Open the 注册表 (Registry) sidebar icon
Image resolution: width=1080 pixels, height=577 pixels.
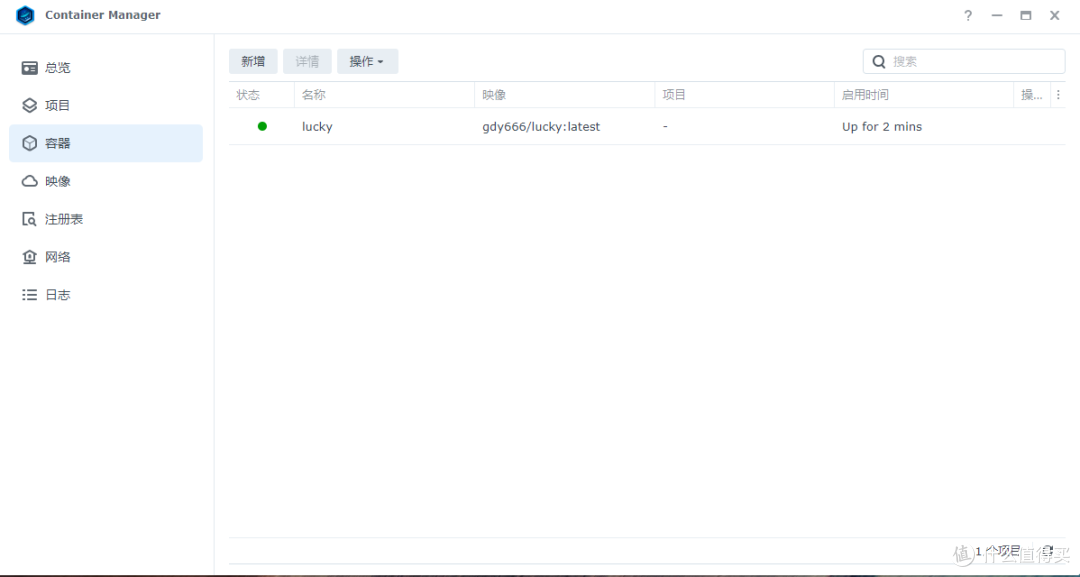click(29, 219)
